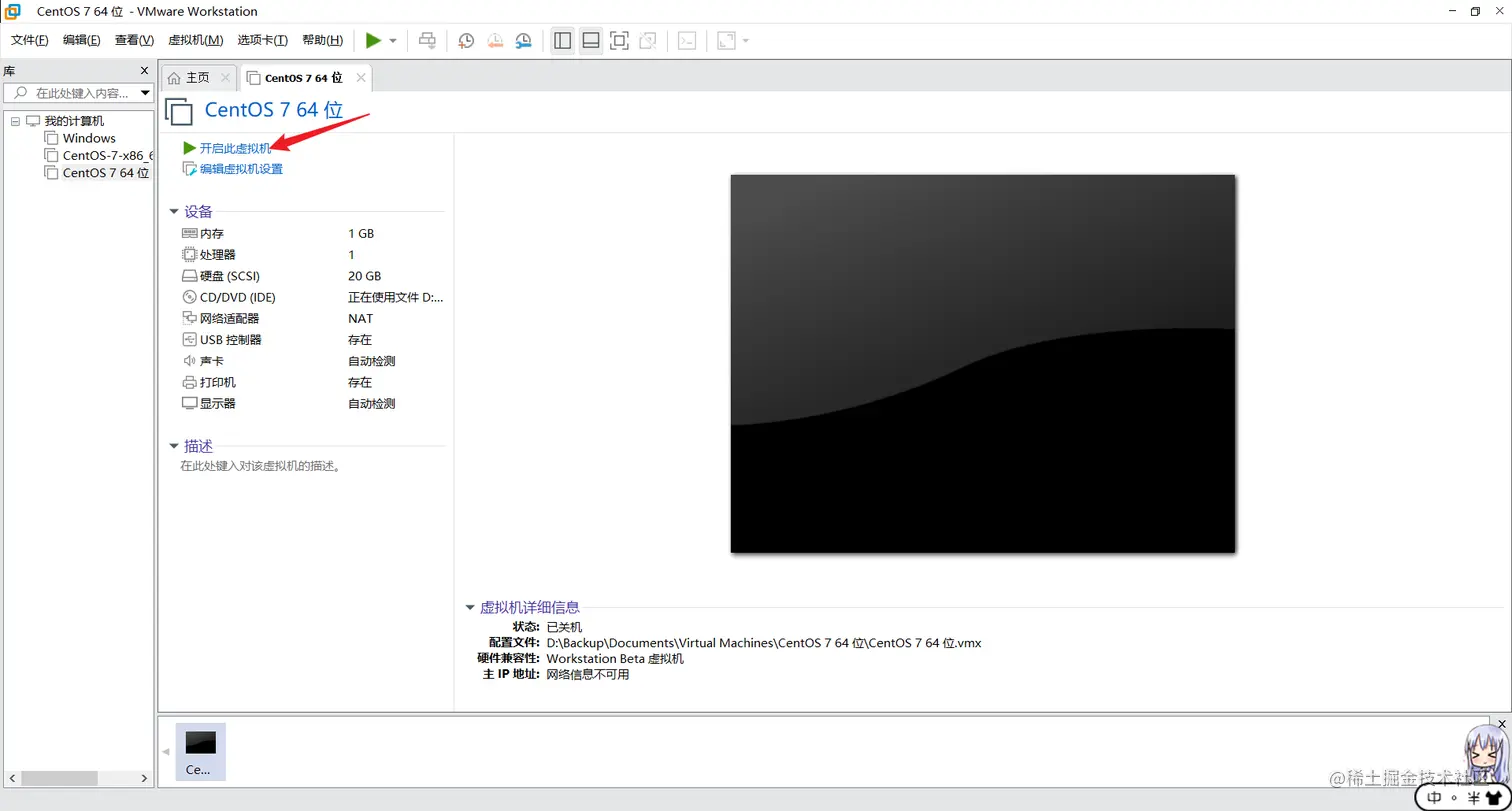The width and height of the screenshot is (1512, 811).
Task: Click the NAT network adapter value
Action: 361,318
